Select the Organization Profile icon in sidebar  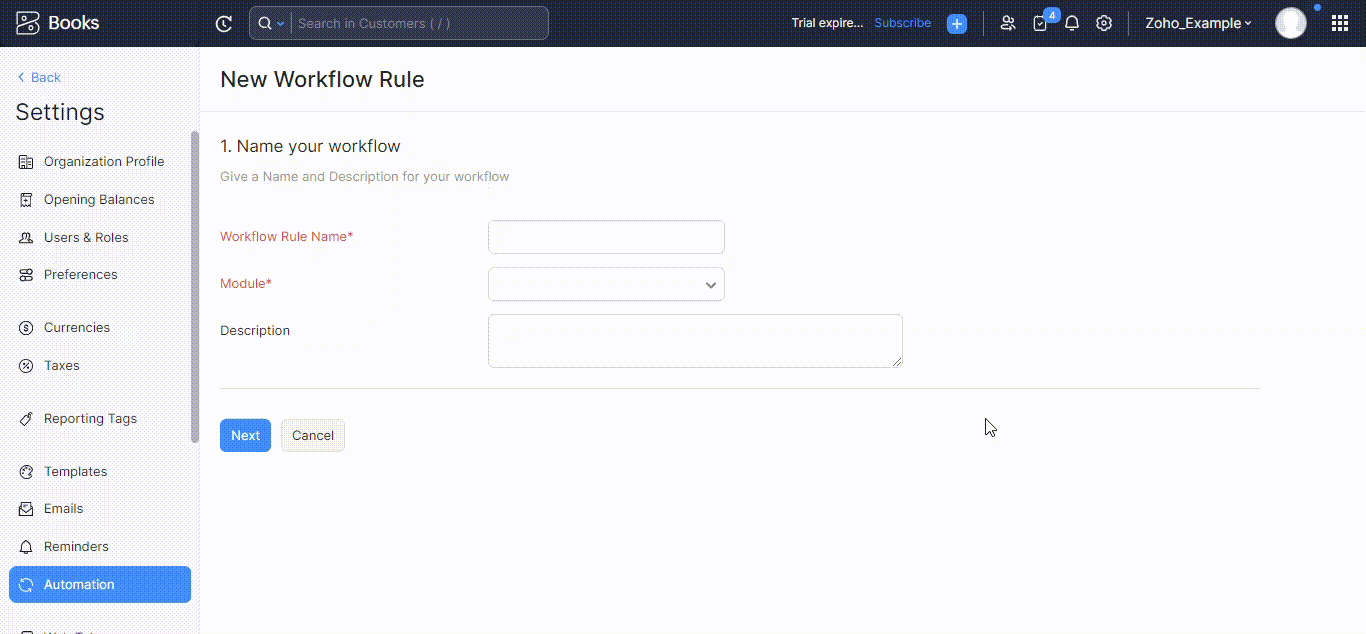(27, 161)
